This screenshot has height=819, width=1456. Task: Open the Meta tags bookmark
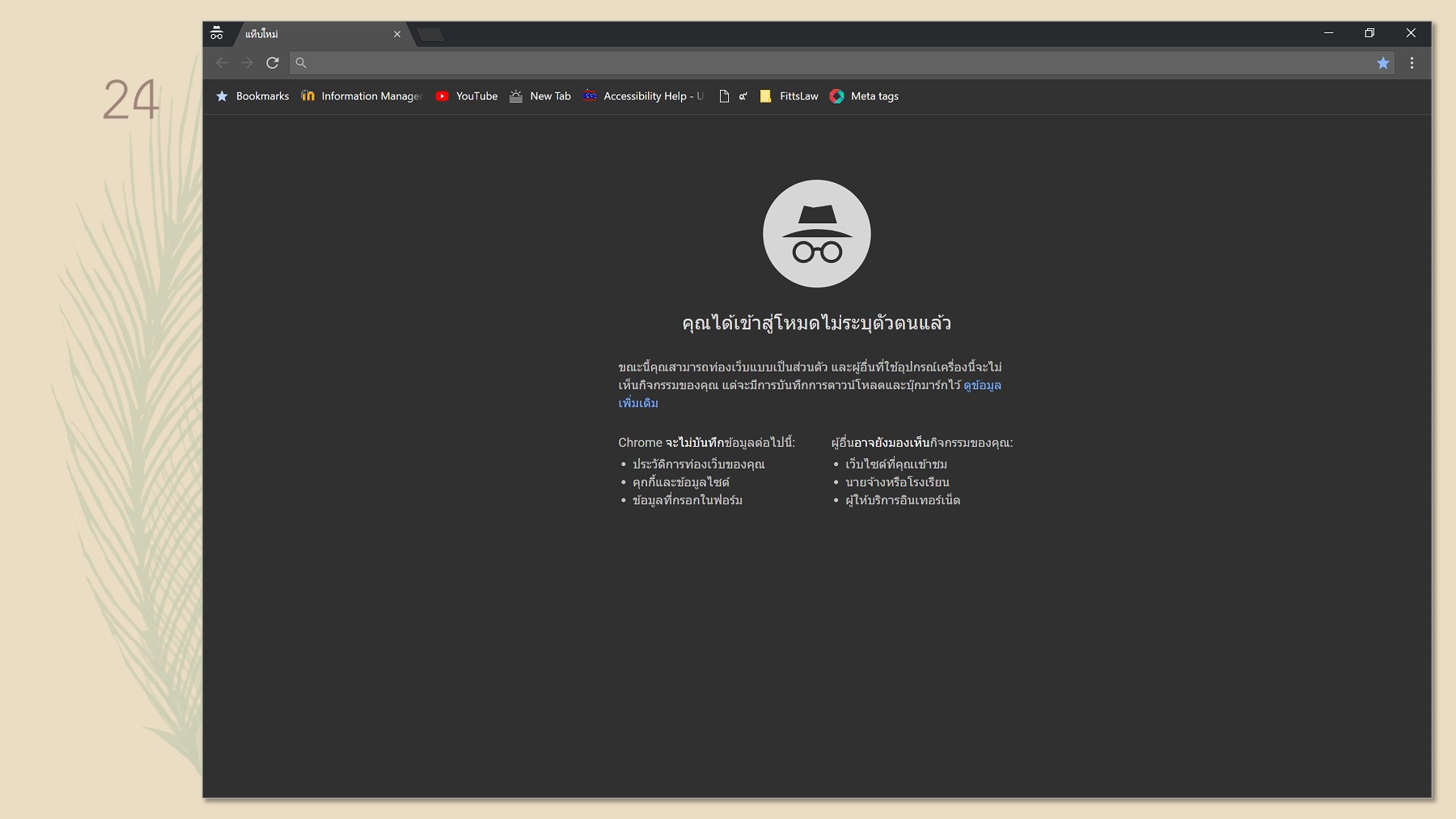865,96
